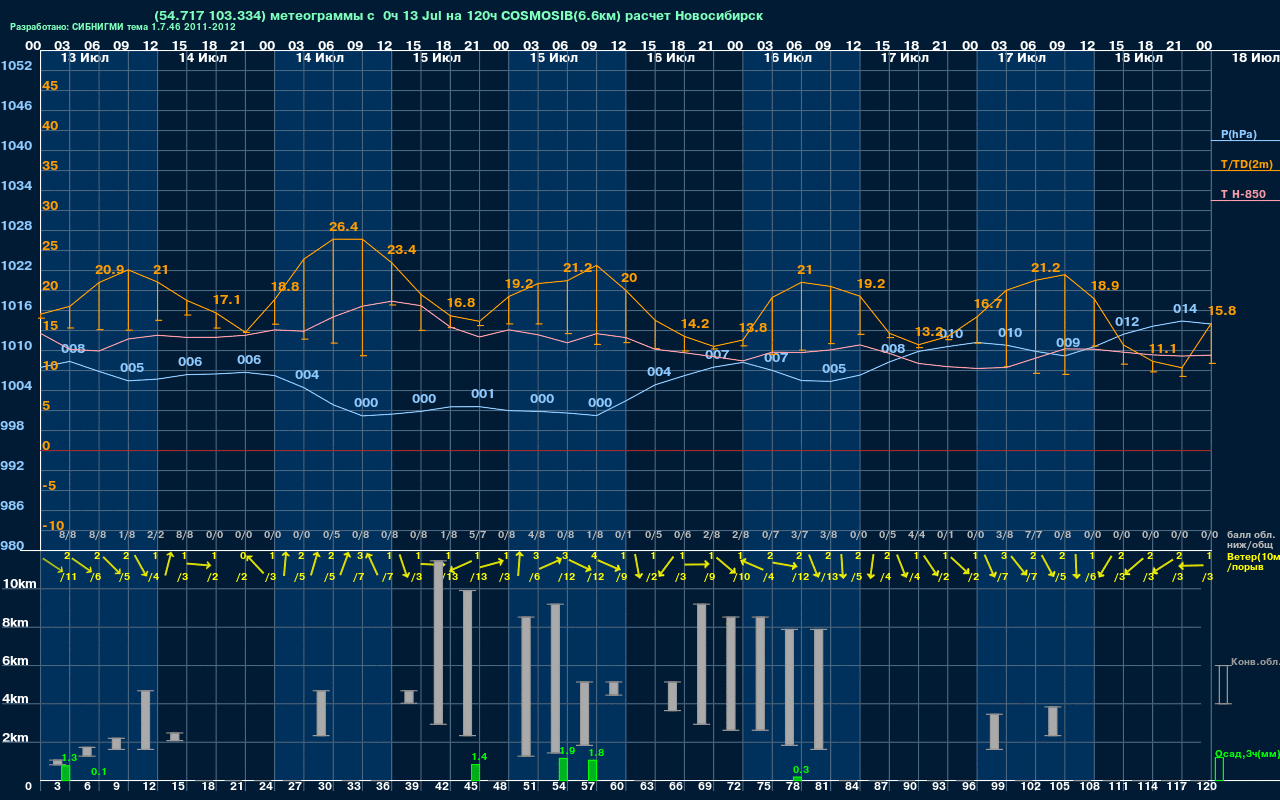Click the final temperature value 15.8
Image resolution: width=1280 pixels, height=800 pixels.
1222,311
